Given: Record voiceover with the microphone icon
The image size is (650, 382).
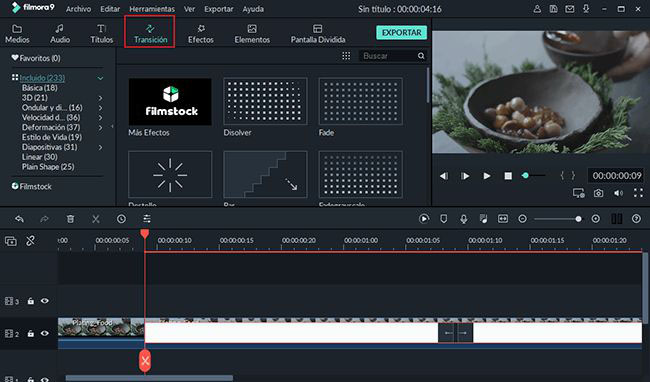Looking at the screenshot, I should tap(463, 219).
